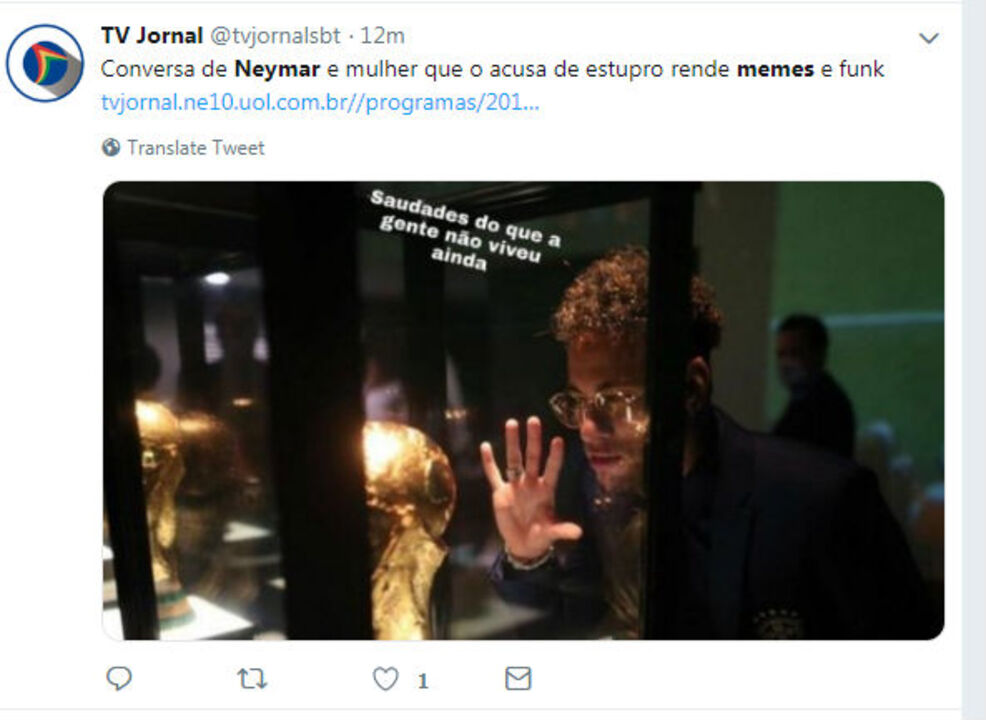Screen dimensions: 986x720
Task: Retweet the TV Jornal post
Action: (252, 678)
